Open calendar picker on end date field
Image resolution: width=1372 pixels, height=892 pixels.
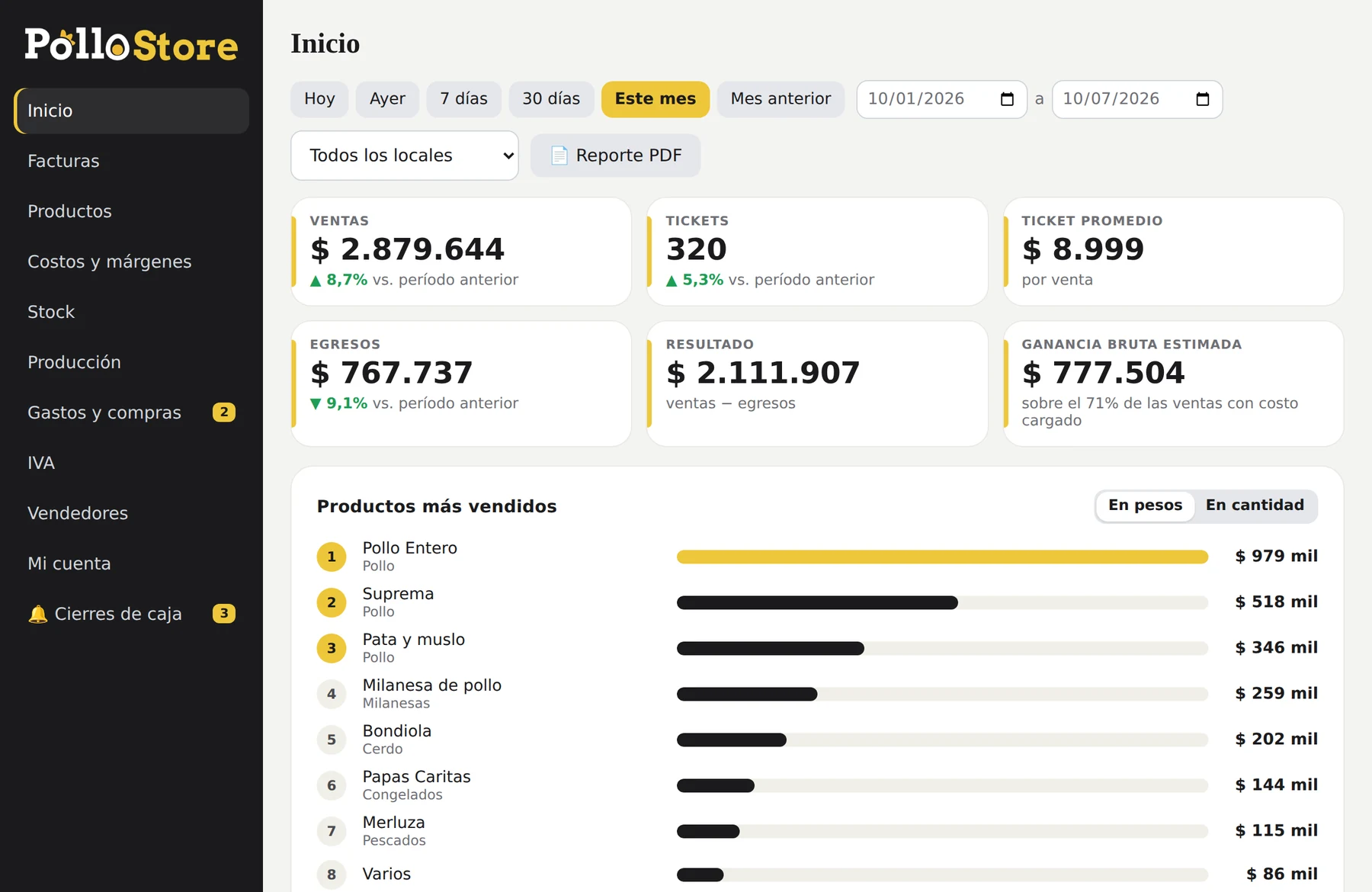(x=1203, y=99)
